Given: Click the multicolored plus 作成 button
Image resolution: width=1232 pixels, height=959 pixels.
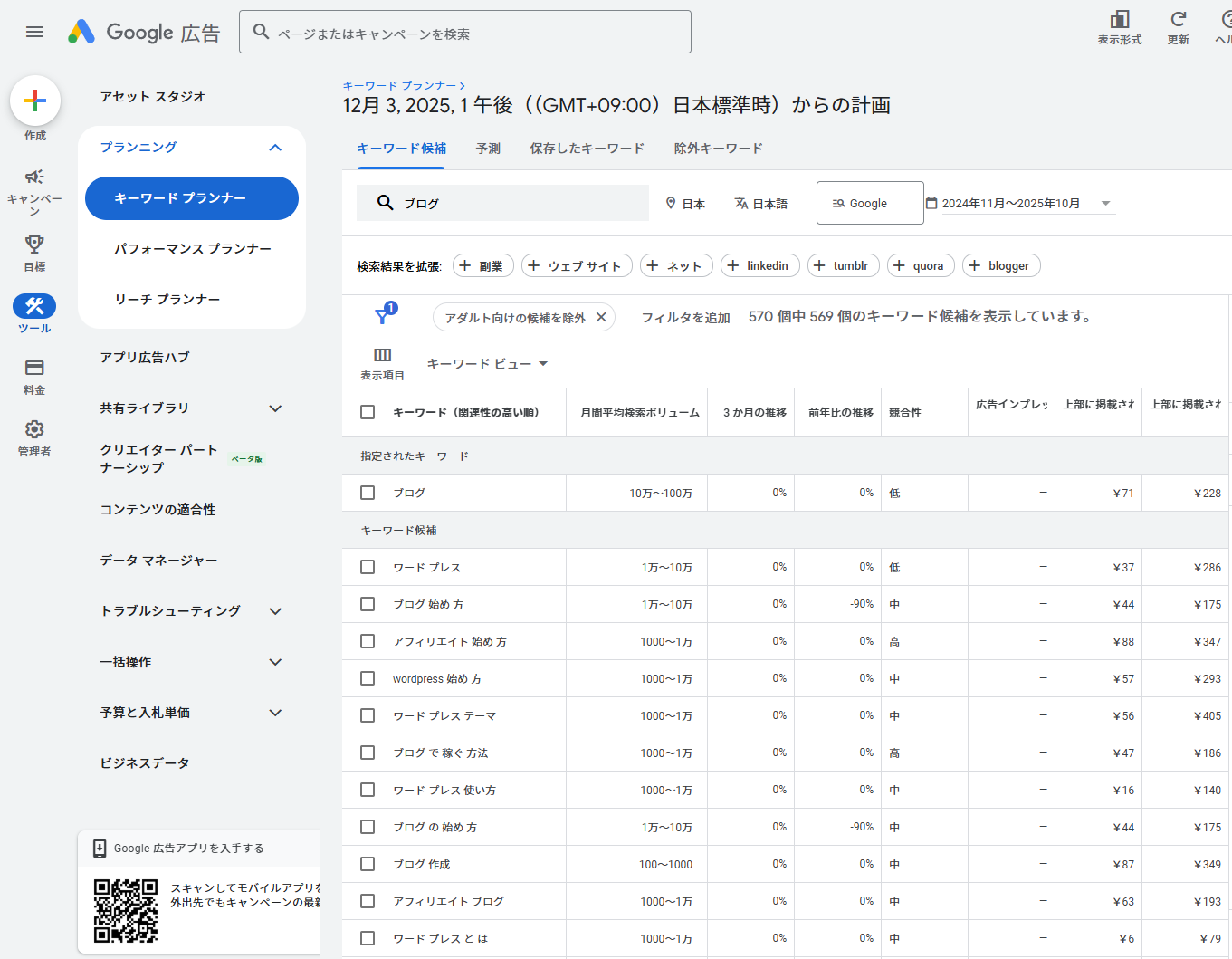Looking at the screenshot, I should point(35,101).
